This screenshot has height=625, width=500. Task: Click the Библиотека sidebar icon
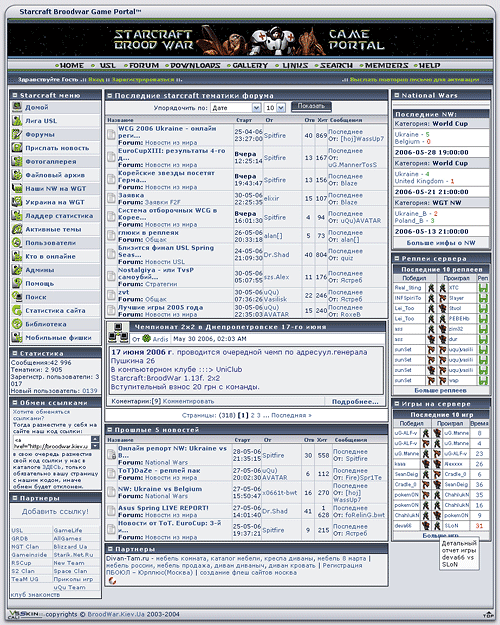[x=17, y=324]
